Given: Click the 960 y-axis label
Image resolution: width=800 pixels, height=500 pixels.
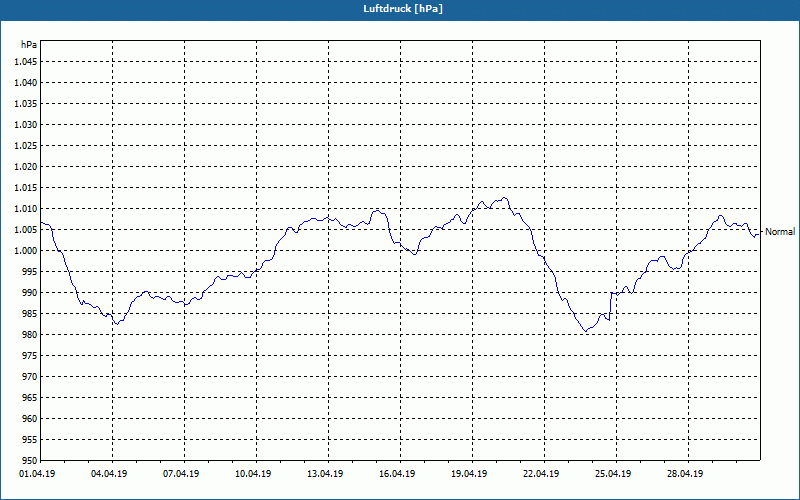Looking at the screenshot, I should (x=30, y=418).
